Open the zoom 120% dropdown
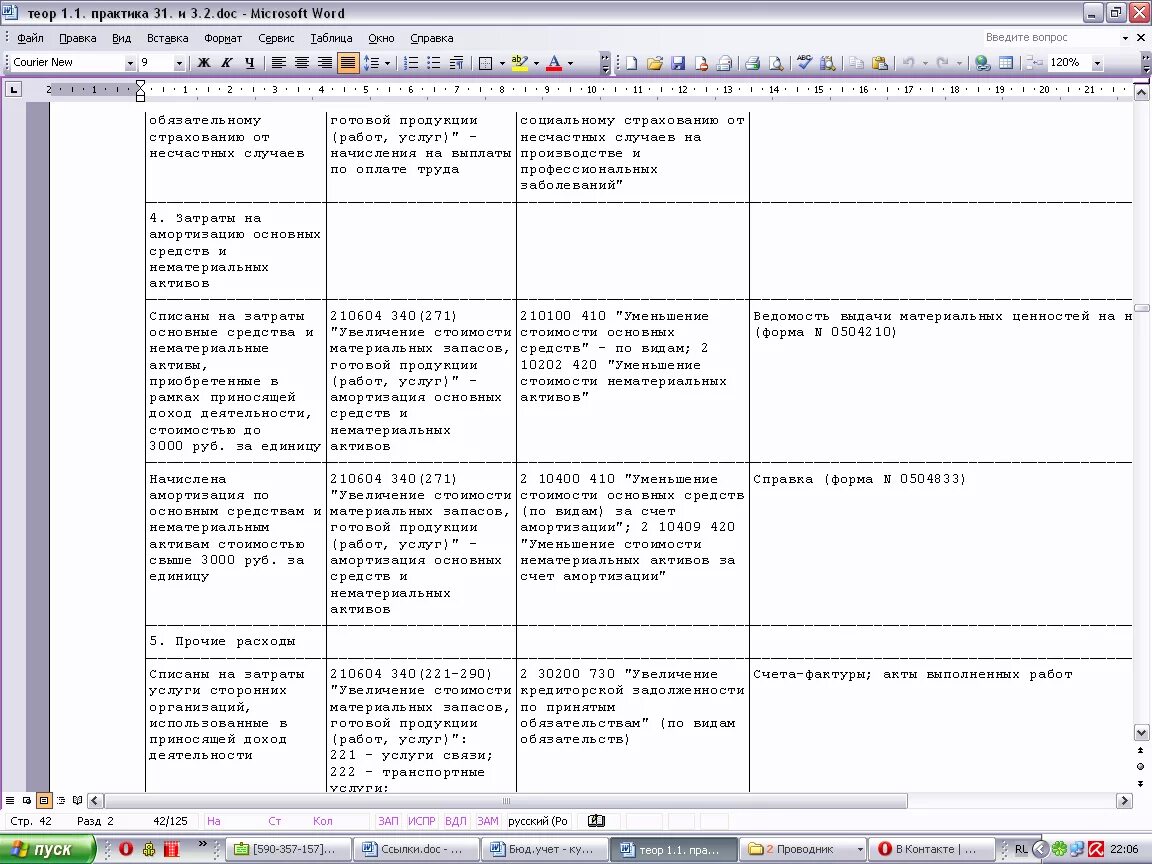Screen dimensions: 1152x864 click(x=1097, y=63)
